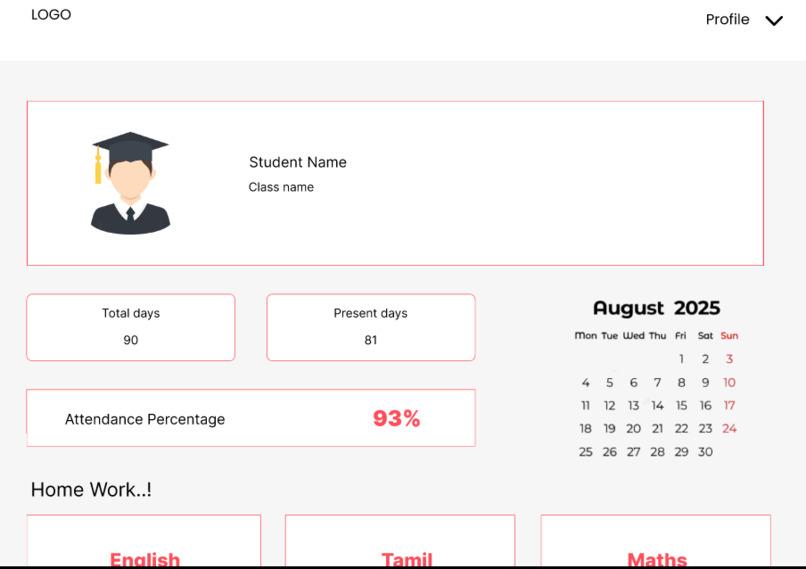Select August 22 in the calendar
806x569 pixels.
[x=681, y=429]
